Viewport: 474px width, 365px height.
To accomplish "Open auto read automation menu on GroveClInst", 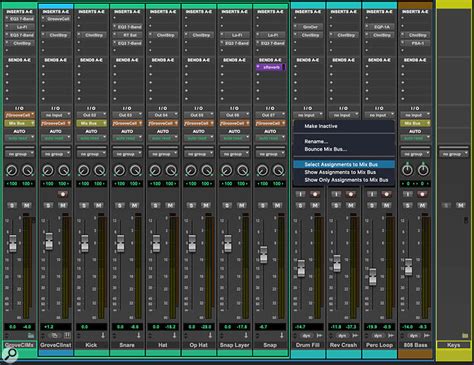I will point(55,138).
